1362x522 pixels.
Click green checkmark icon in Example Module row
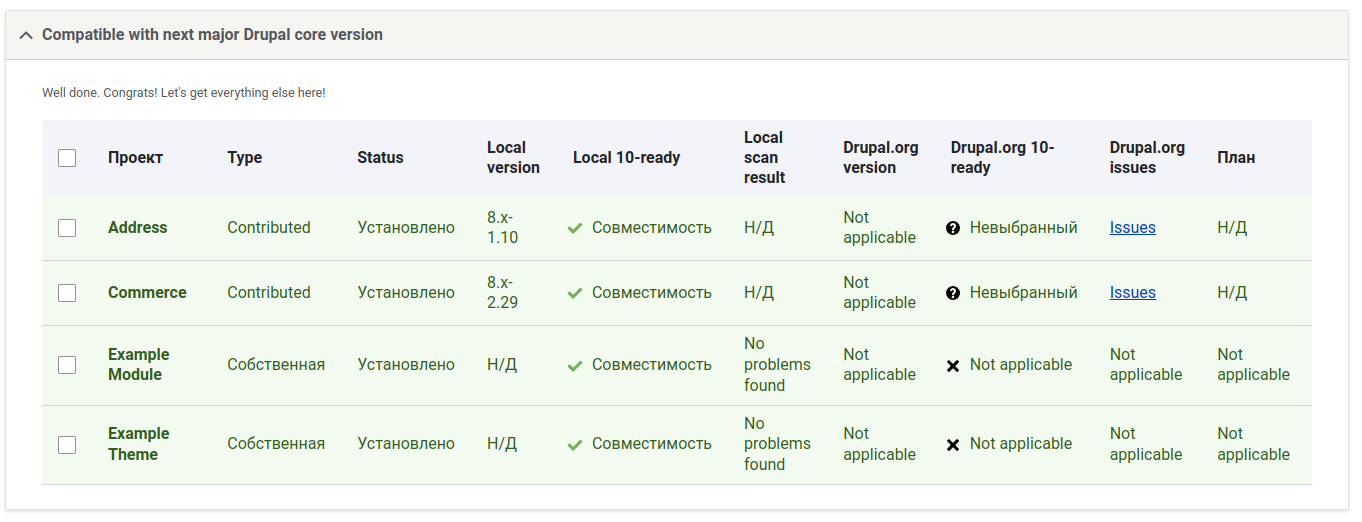(x=575, y=365)
